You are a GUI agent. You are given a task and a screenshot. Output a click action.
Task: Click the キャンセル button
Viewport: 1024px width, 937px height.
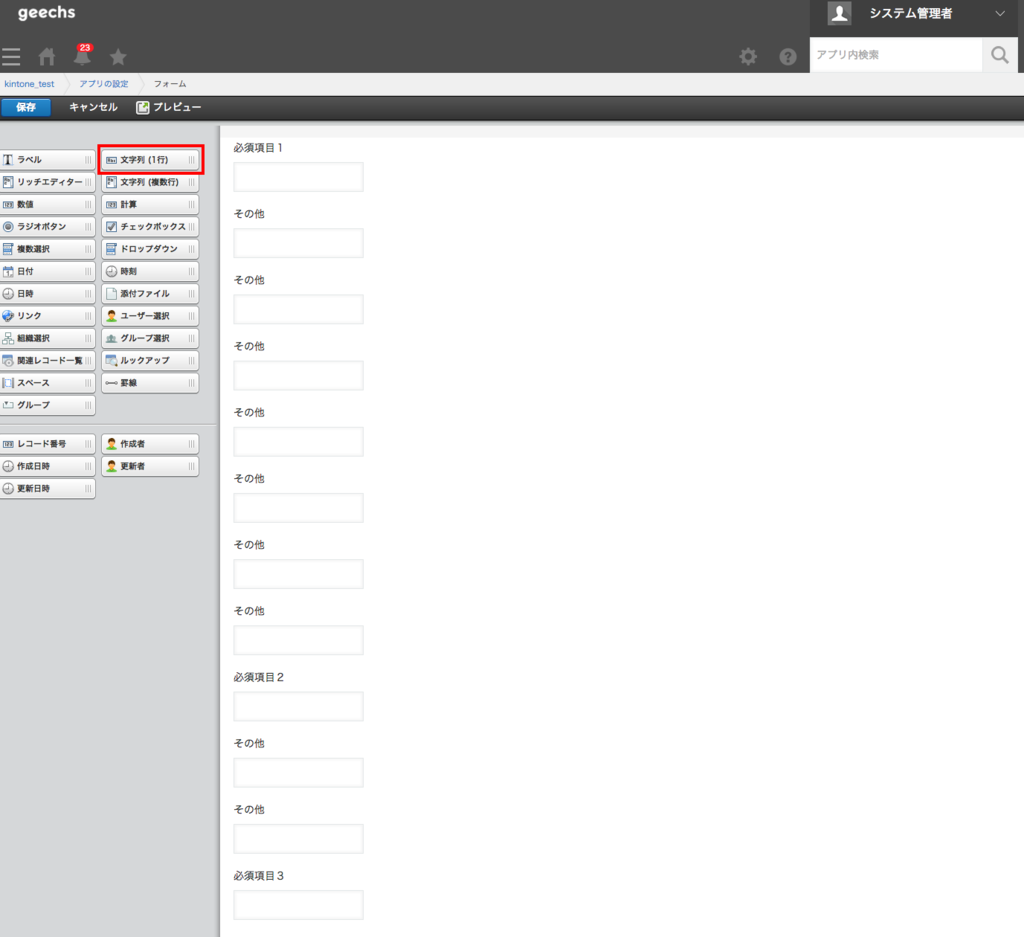pyautogui.click(x=93, y=107)
